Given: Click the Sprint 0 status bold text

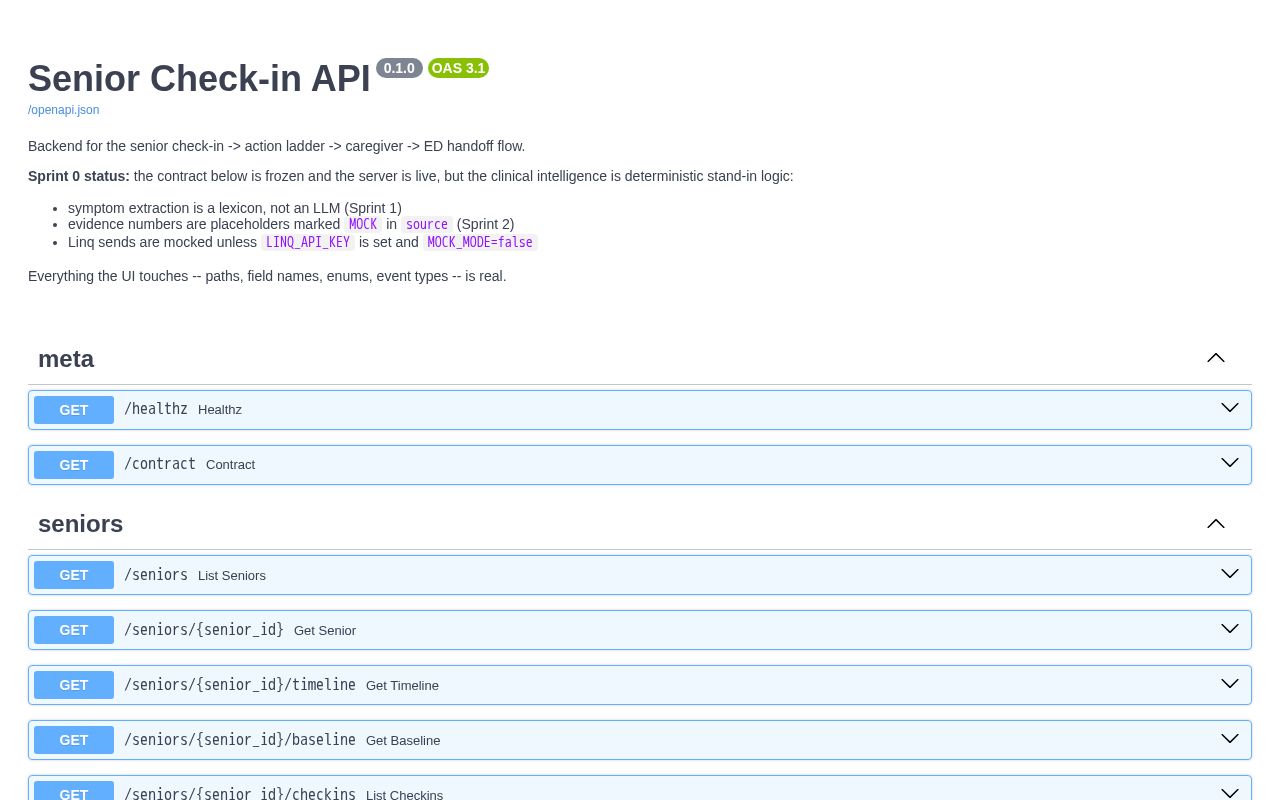Looking at the screenshot, I should point(79,176).
